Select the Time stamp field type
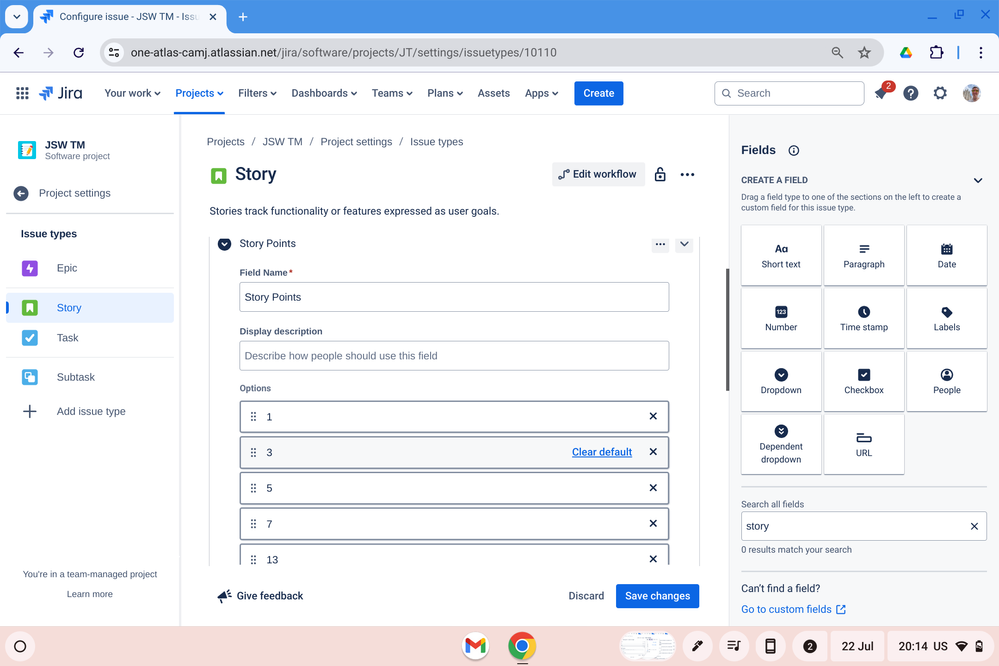Viewport: 999px width, 666px height. 863,318
